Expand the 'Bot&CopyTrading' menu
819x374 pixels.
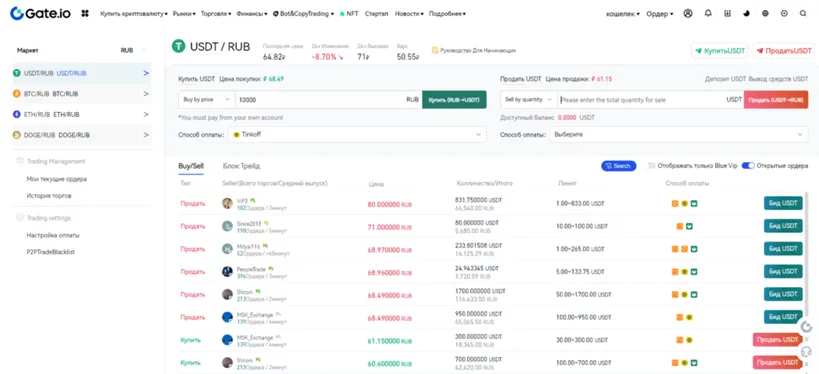pos(303,14)
